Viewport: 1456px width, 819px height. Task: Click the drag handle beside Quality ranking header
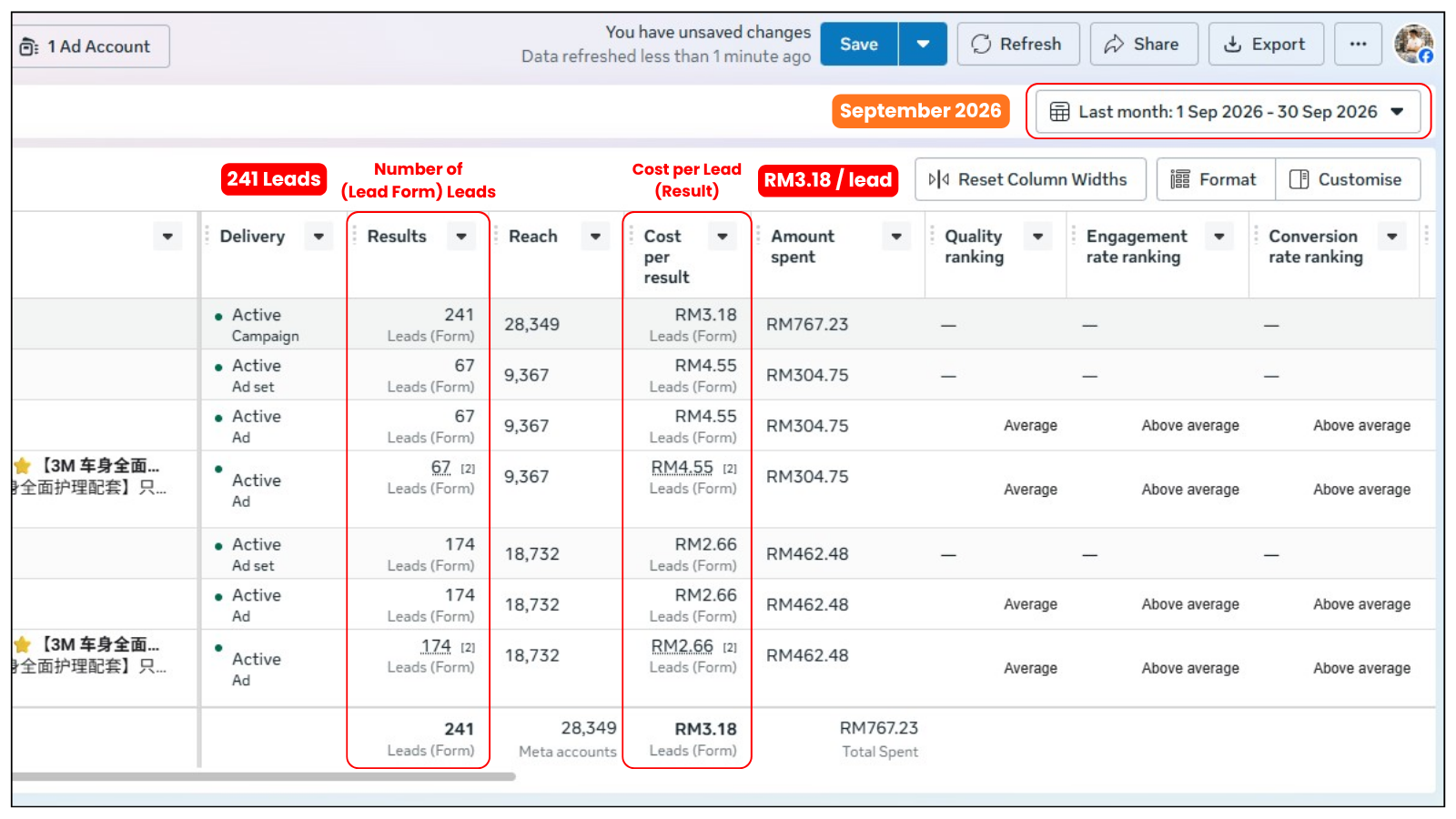932,236
